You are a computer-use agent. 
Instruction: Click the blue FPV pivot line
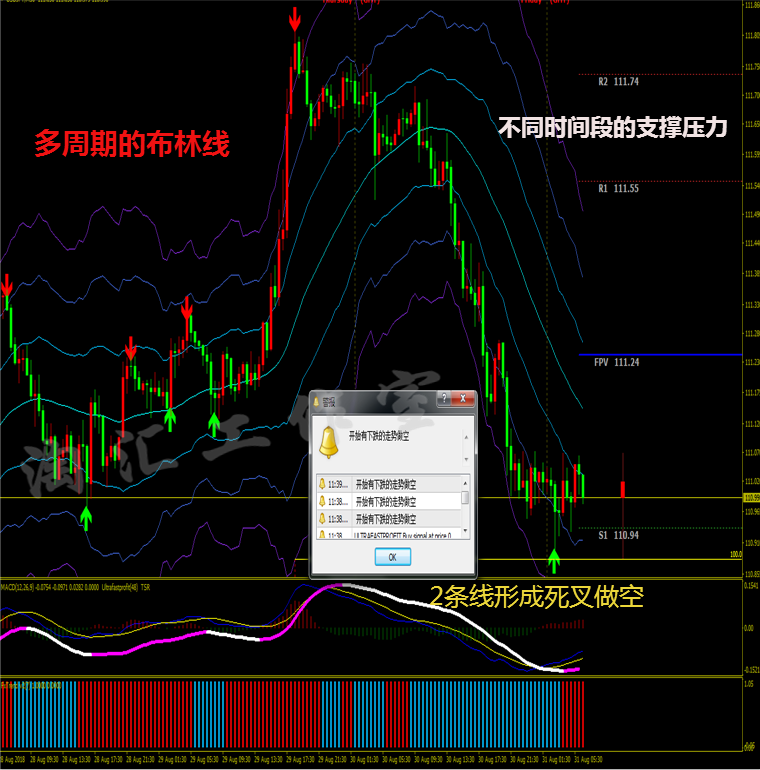pos(660,354)
